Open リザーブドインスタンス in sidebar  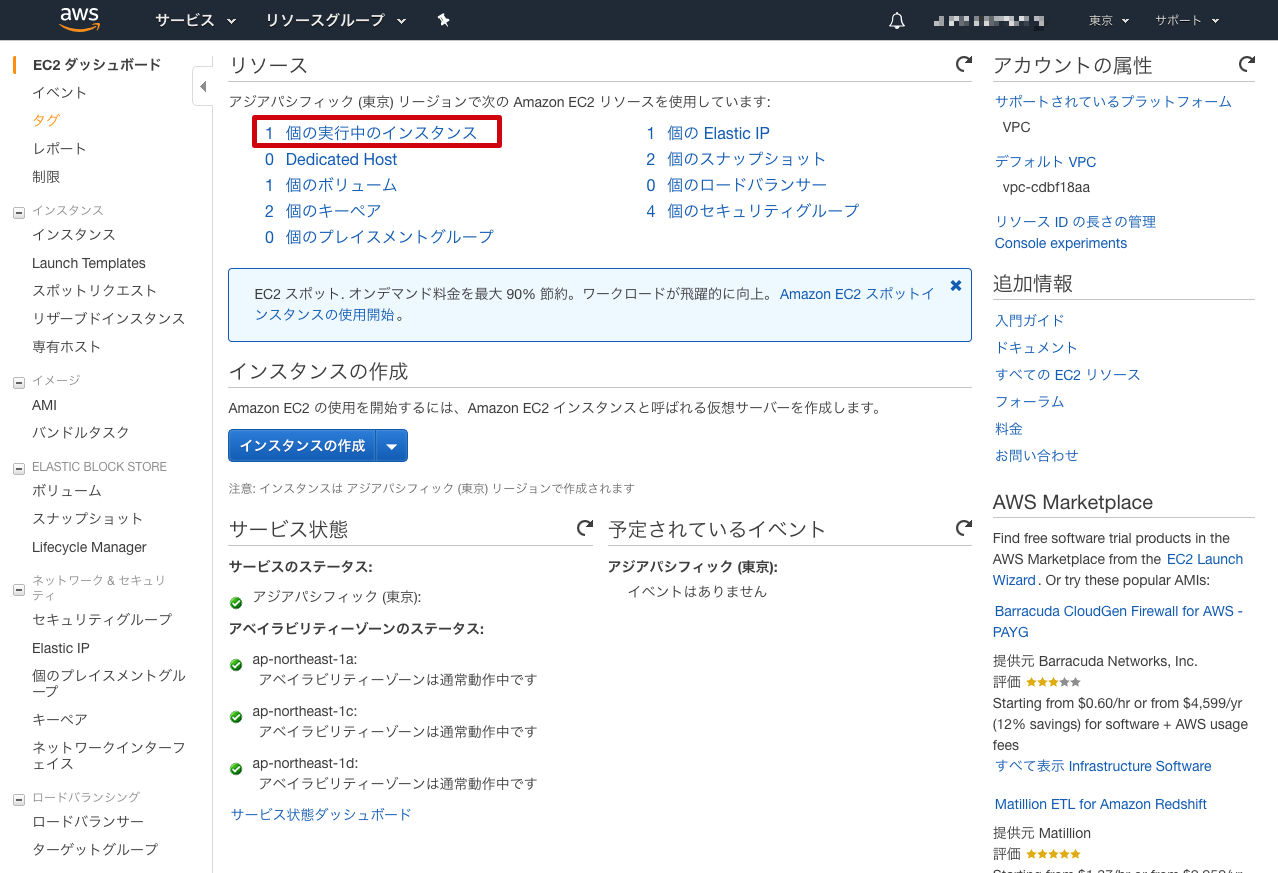[x=108, y=318]
